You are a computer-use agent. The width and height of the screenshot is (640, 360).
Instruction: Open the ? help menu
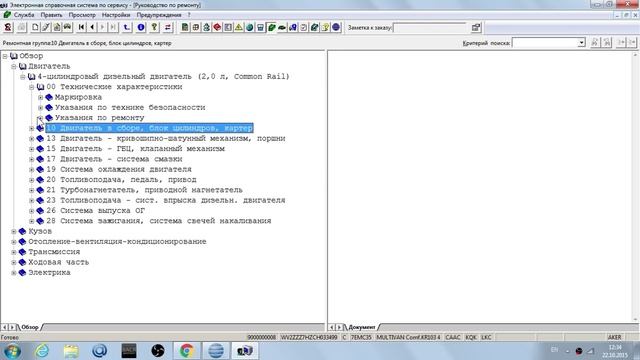tap(189, 15)
